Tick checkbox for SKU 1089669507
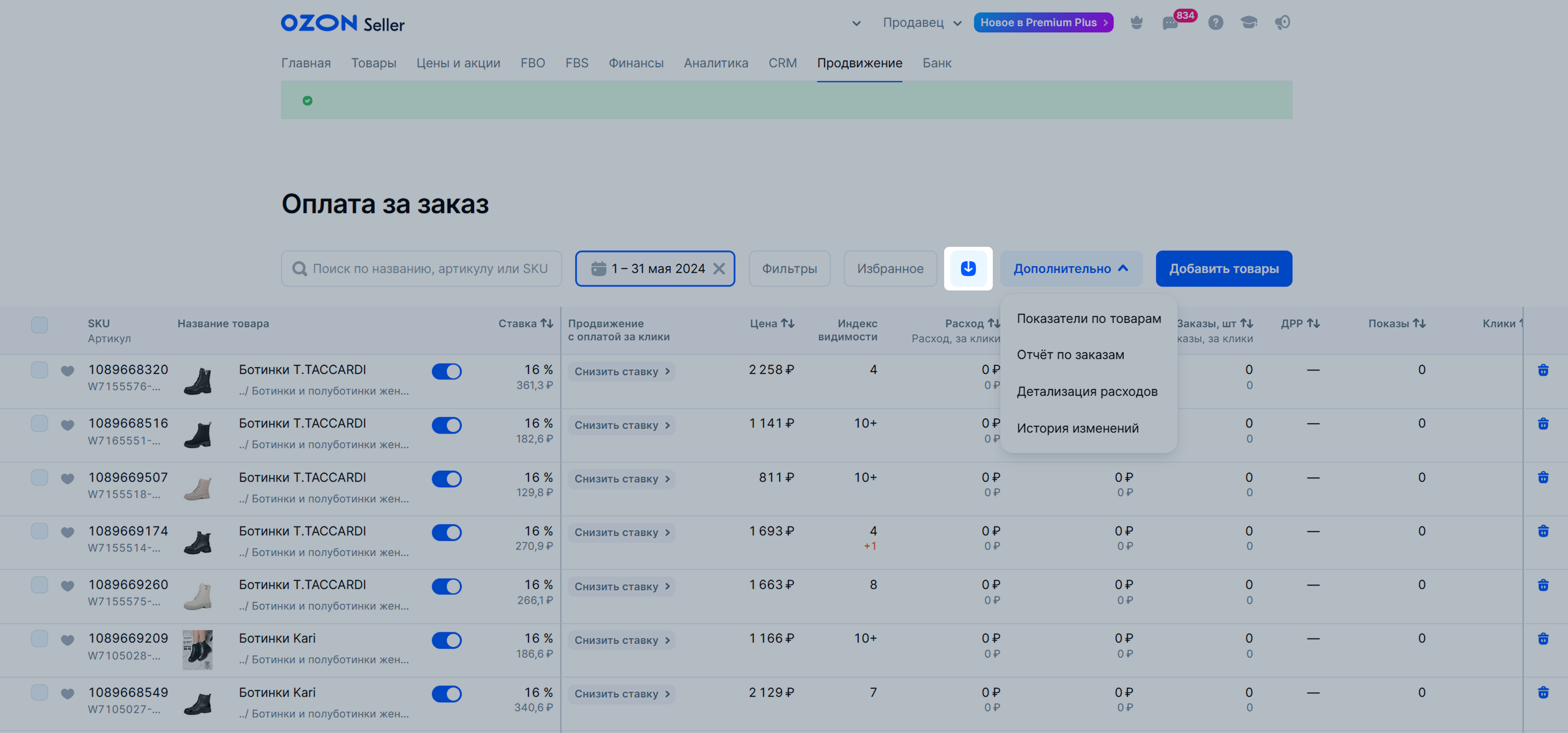 pos(40,477)
